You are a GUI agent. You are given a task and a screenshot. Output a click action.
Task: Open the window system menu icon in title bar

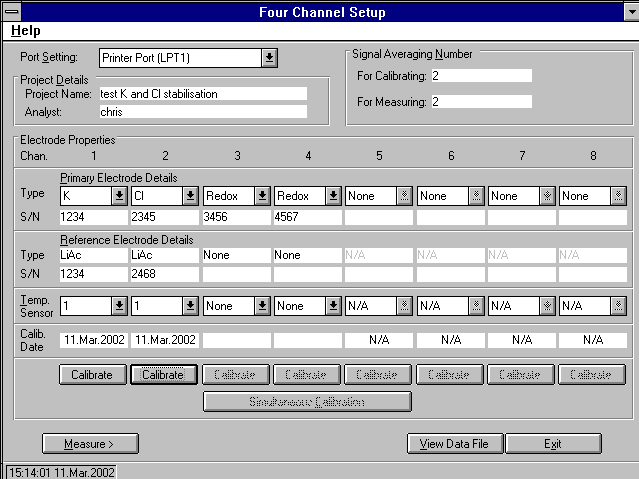coord(12,11)
